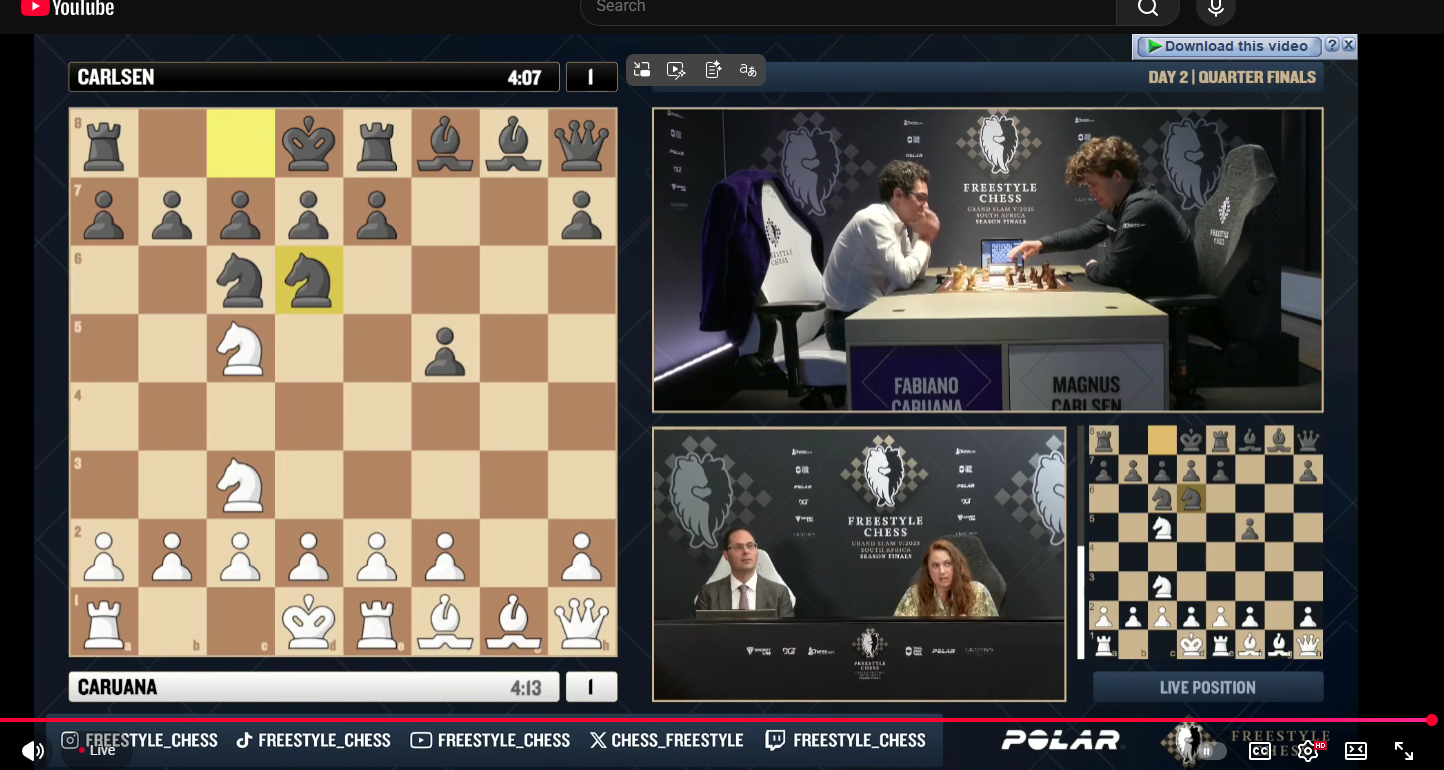Jump to live using the Live badge
Screen dimensions: 1444x770
[97, 750]
